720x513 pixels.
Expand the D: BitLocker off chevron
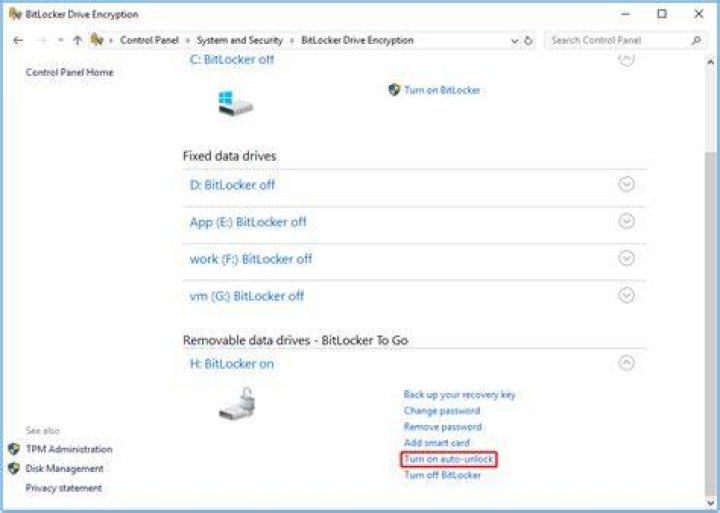[x=626, y=184]
